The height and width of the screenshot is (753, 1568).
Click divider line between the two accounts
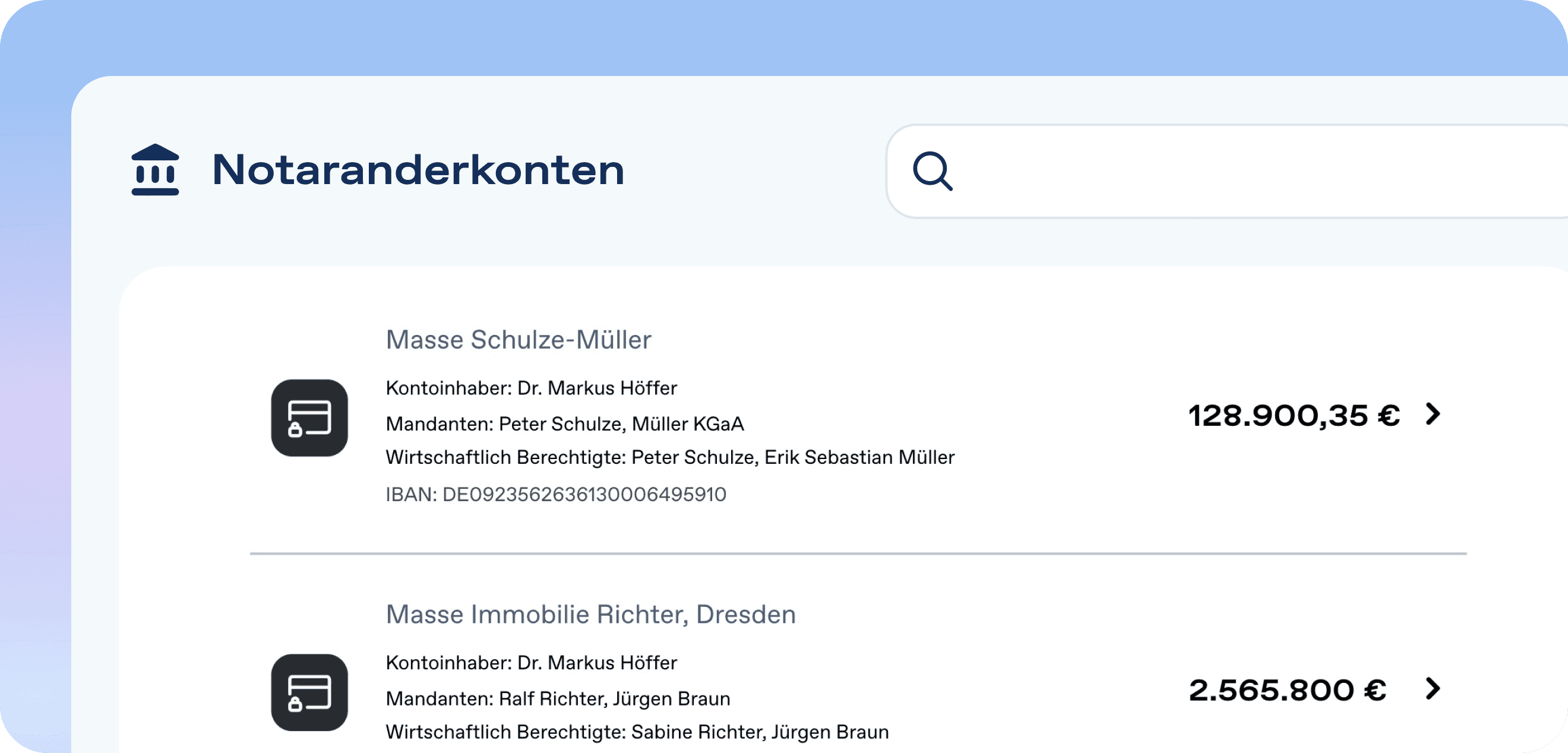[x=858, y=553]
